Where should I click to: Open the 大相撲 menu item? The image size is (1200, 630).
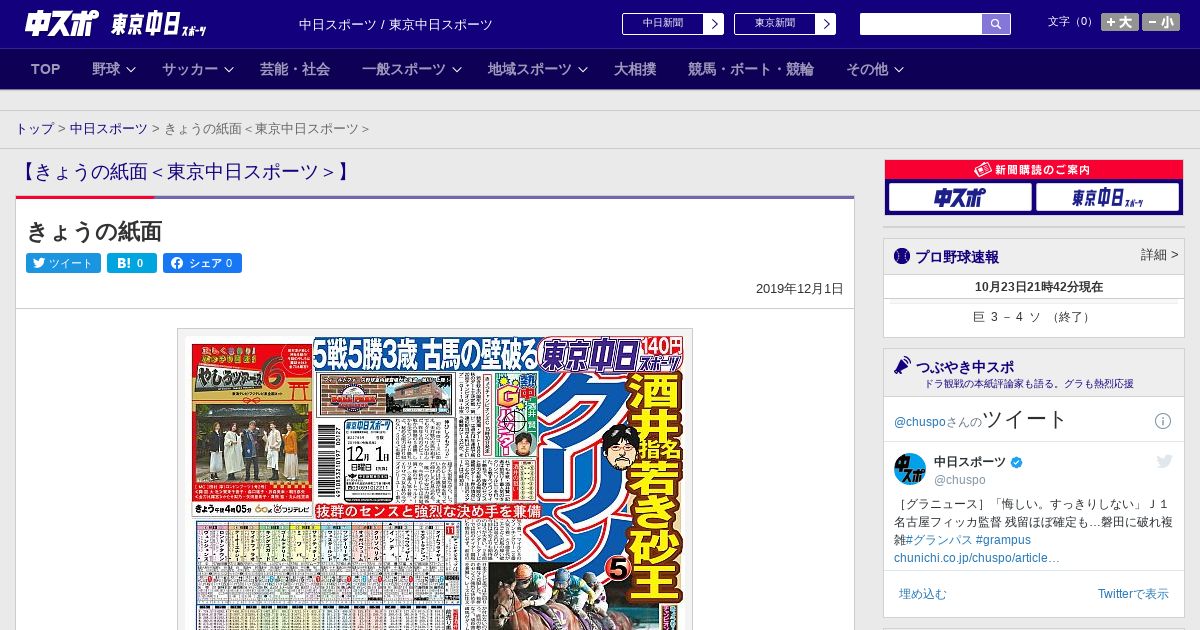click(x=635, y=69)
